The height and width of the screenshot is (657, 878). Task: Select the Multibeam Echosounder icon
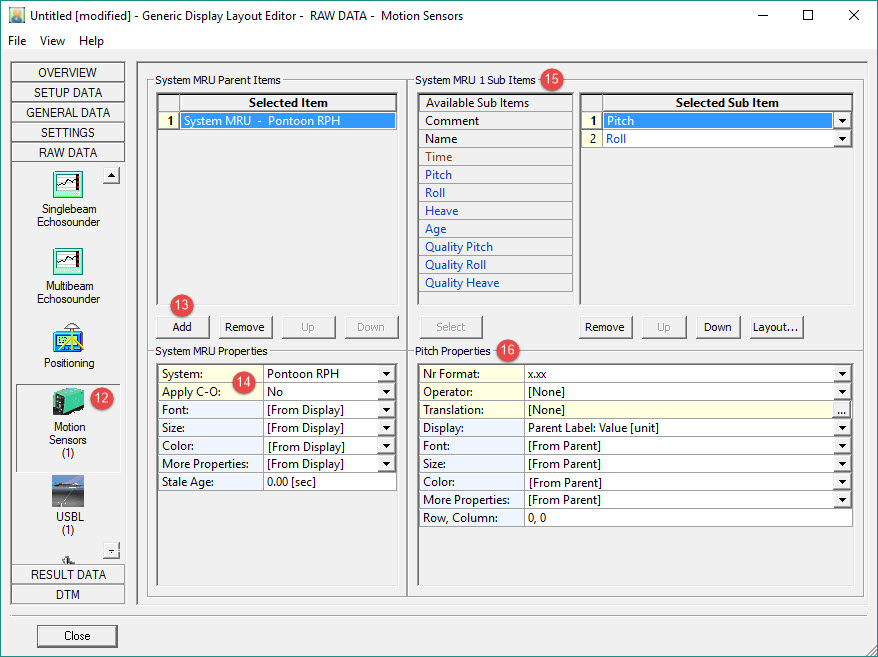(68, 262)
